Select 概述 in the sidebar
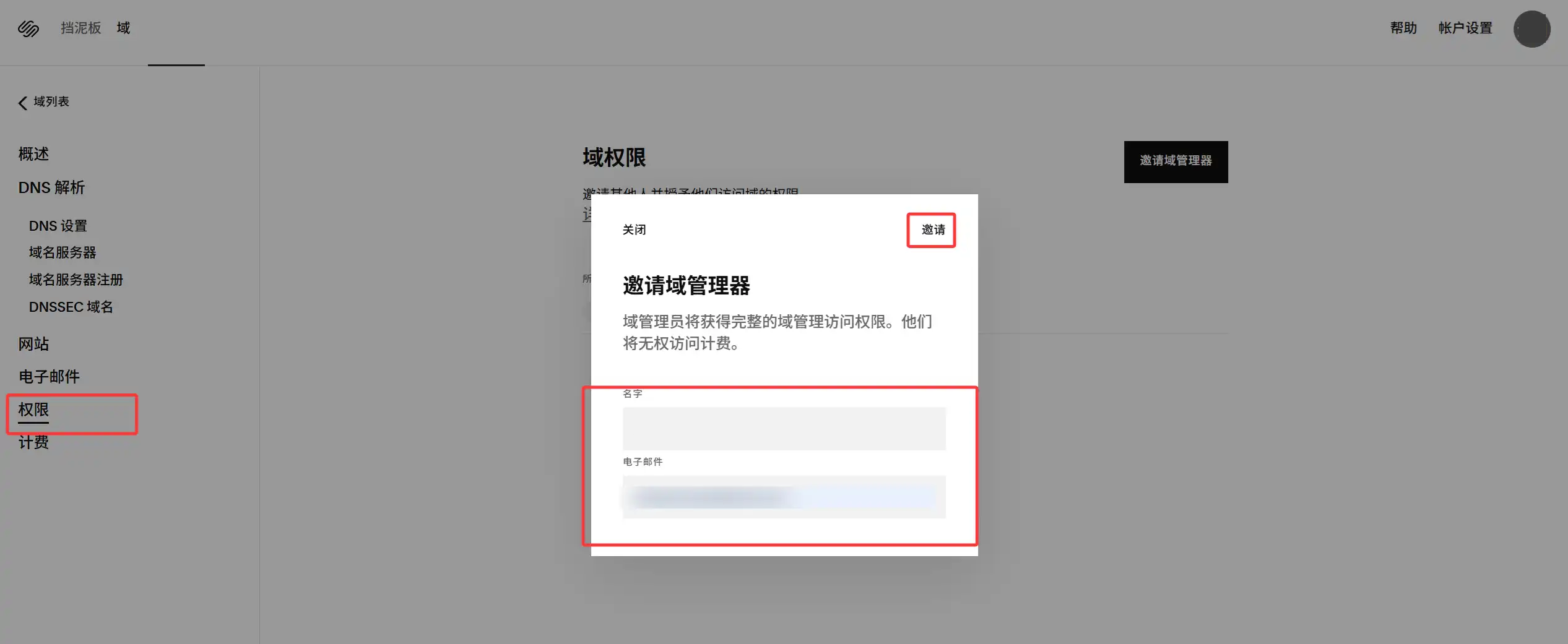1568x644 pixels. (33, 154)
